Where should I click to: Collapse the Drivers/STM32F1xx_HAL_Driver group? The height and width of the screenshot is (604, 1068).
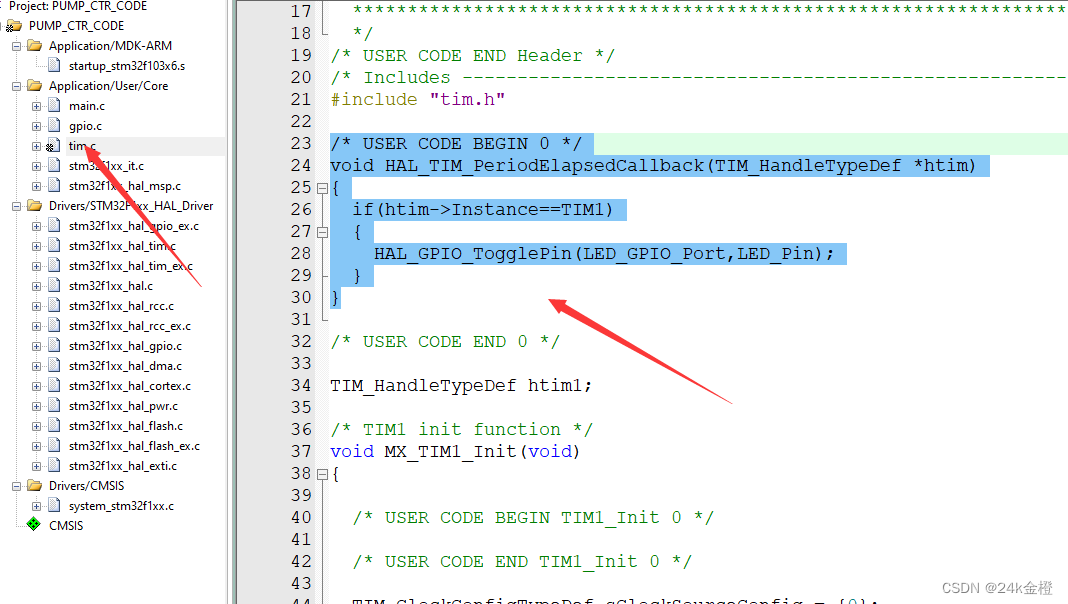[x=16, y=206]
